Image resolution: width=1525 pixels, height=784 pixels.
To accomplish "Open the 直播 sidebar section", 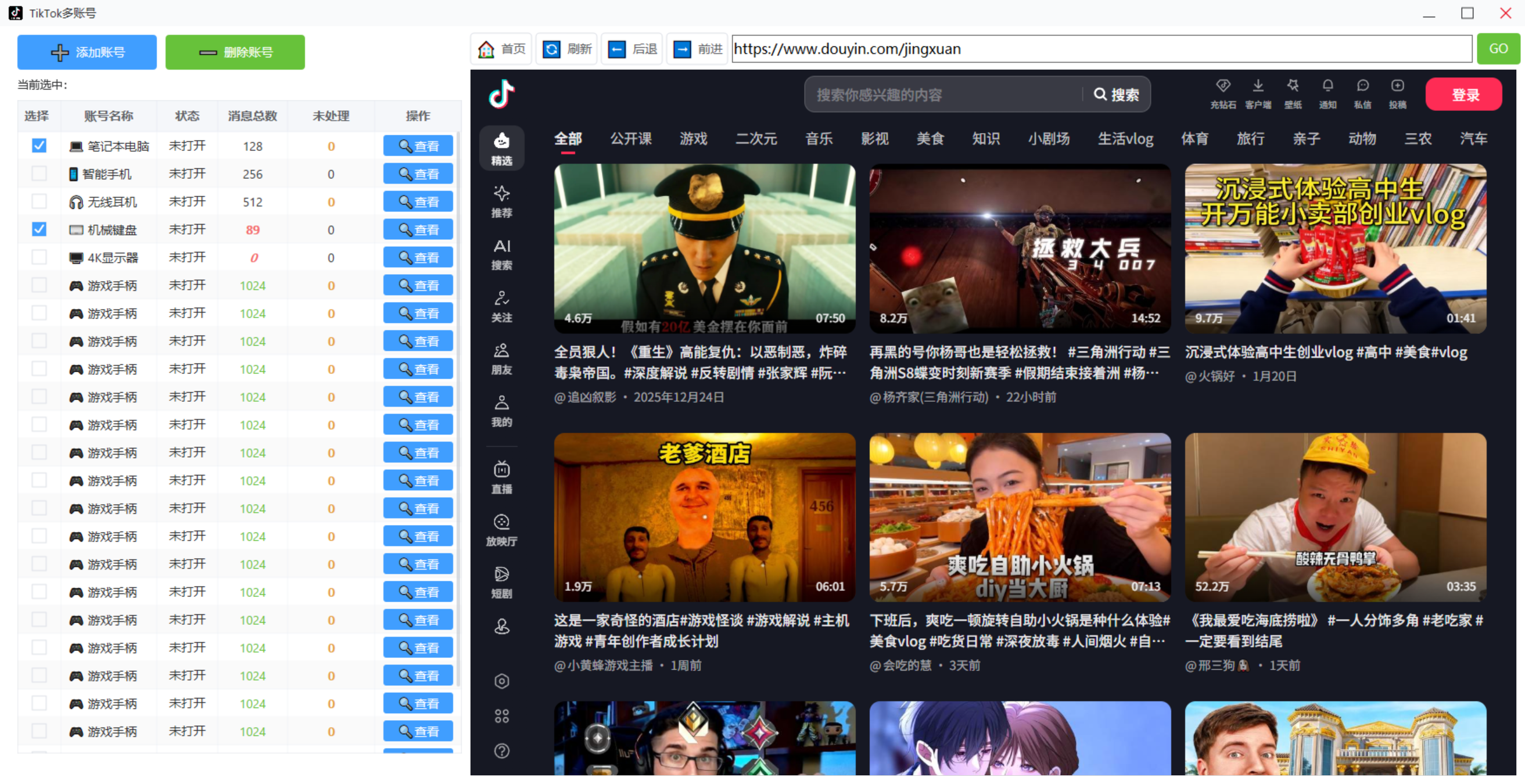I will click(x=501, y=477).
